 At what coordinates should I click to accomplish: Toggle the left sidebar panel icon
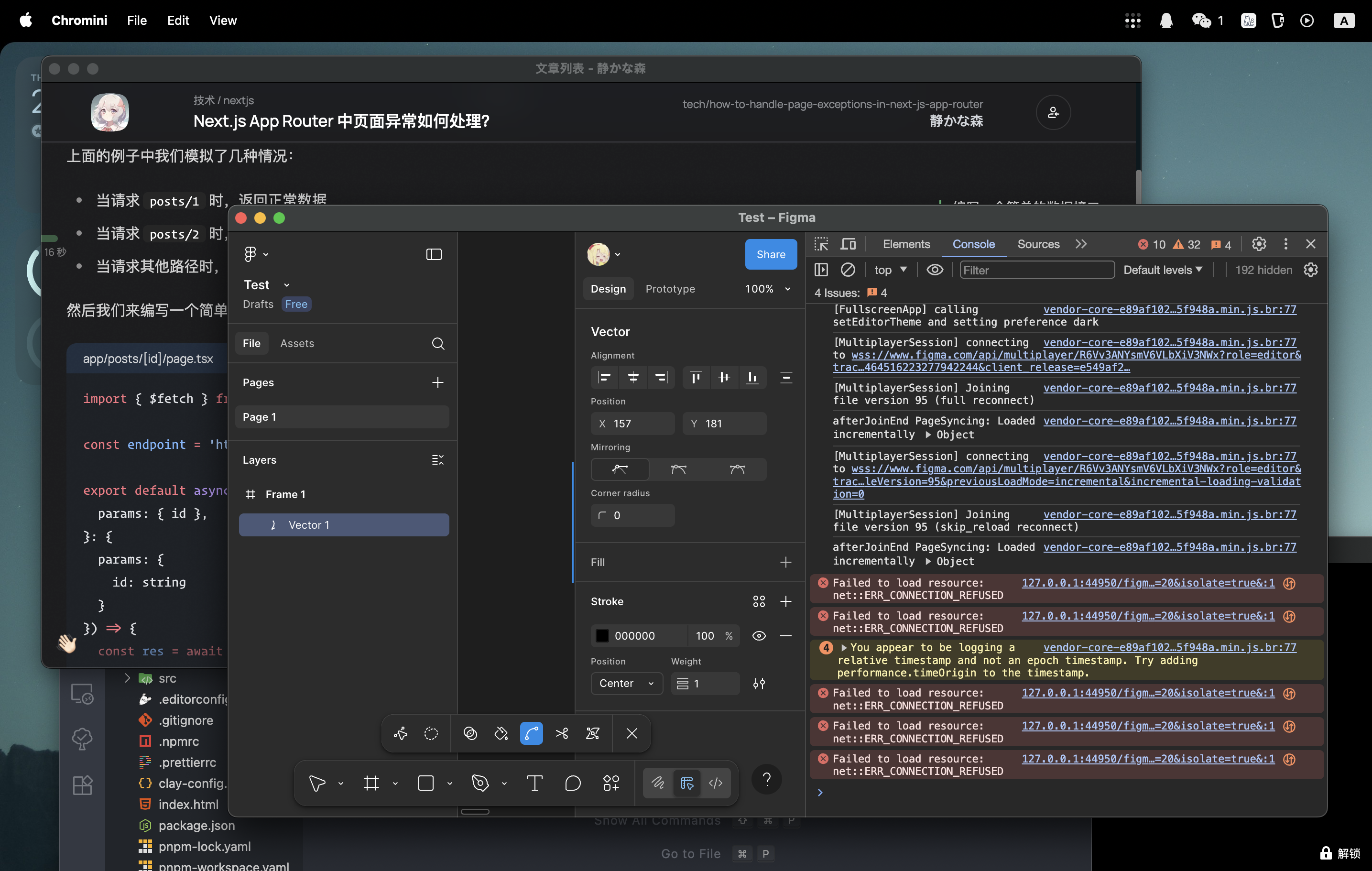coord(434,254)
